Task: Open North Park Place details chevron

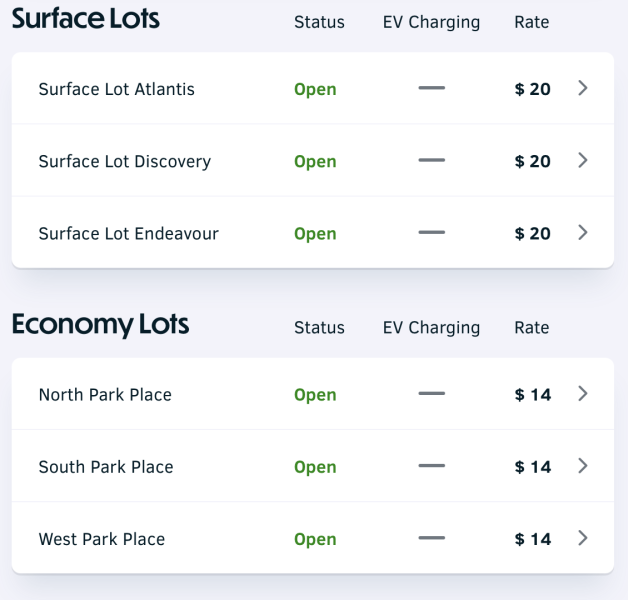Action: (584, 394)
